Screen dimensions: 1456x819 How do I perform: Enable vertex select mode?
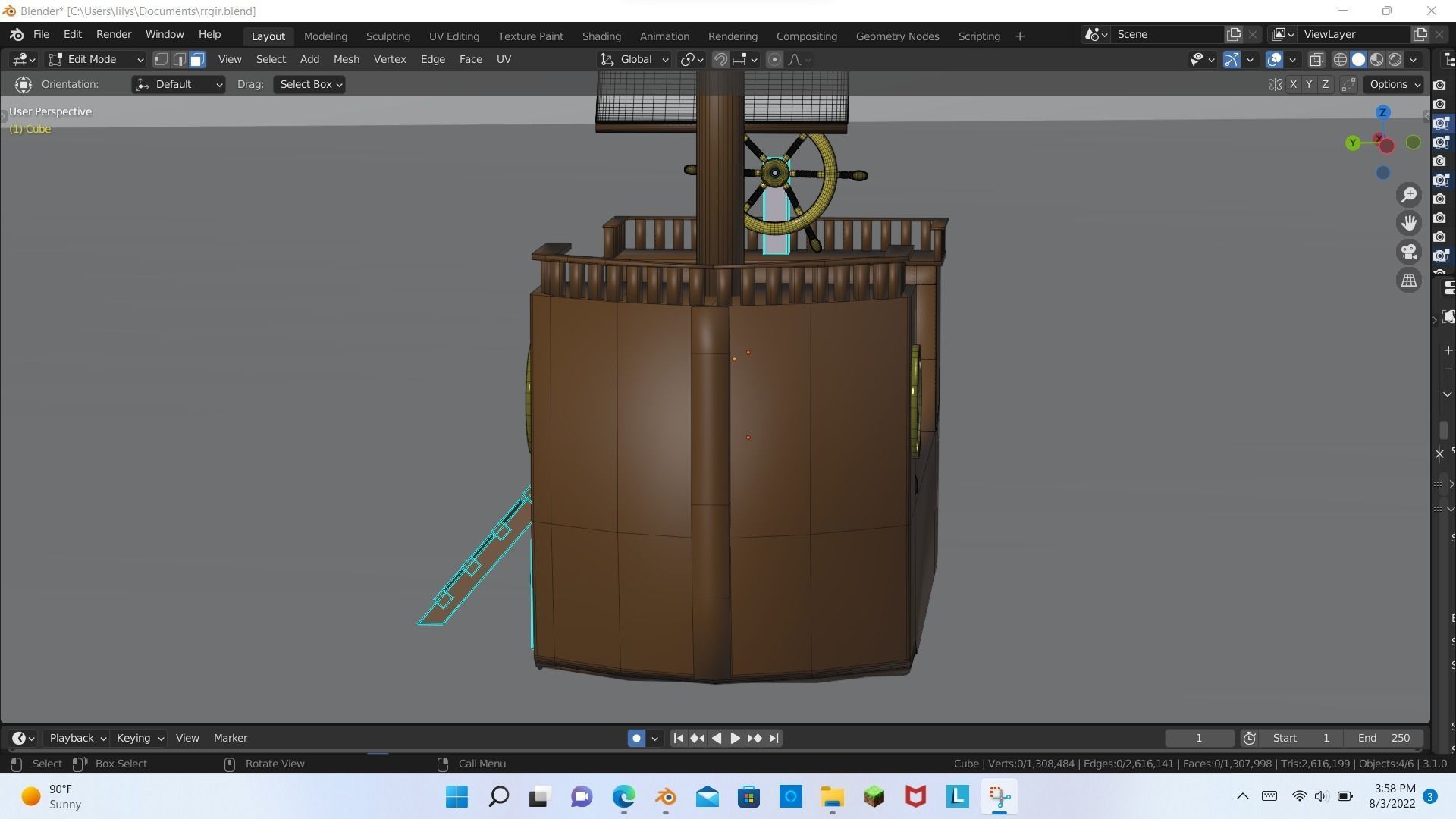(x=161, y=59)
